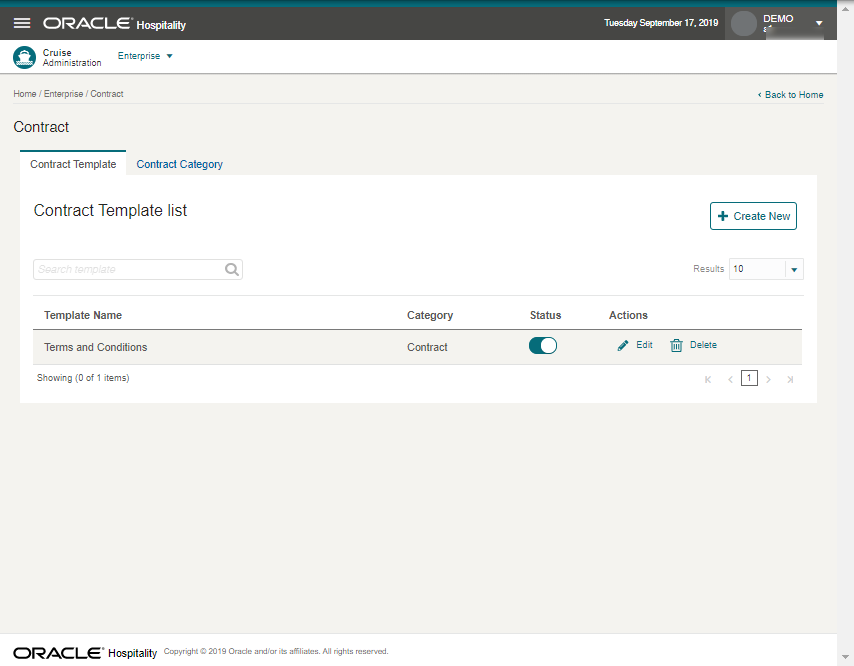The image size is (854, 666).
Task: Click Enterprise in the breadcrumb
Action: click(63, 94)
